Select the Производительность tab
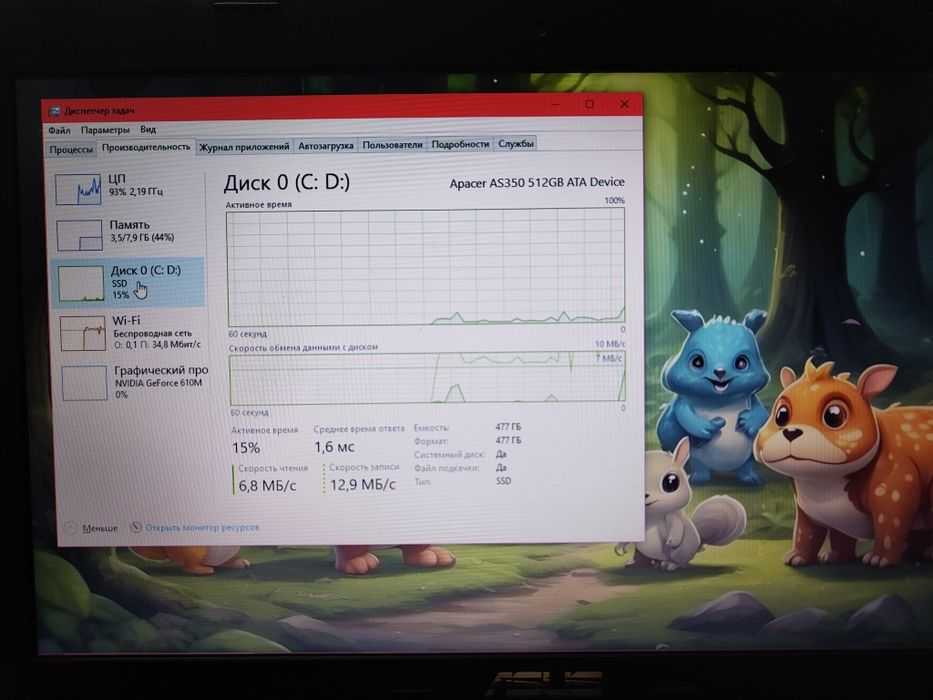 click(146, 146)
